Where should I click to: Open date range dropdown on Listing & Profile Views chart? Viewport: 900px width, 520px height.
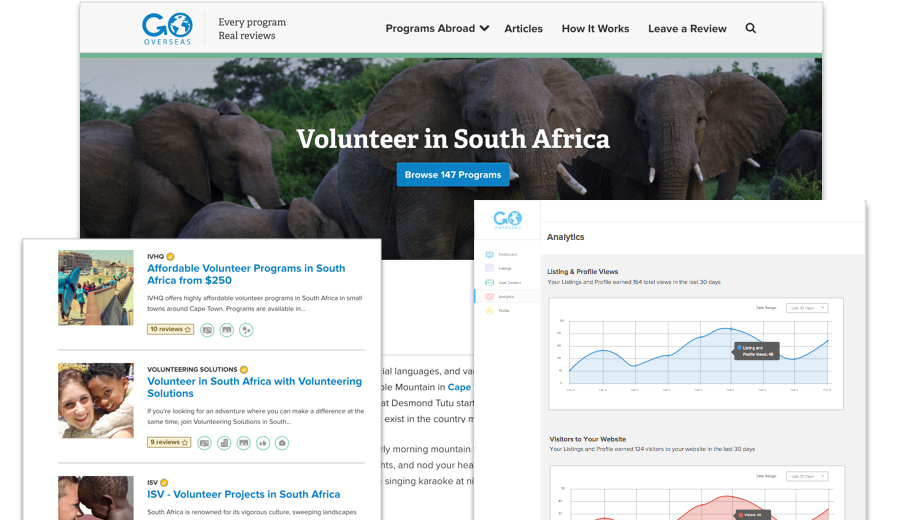[807, 308]
